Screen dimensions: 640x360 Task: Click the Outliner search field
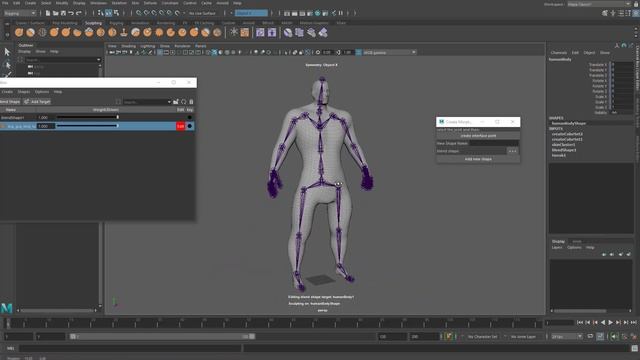pos(62,60)
